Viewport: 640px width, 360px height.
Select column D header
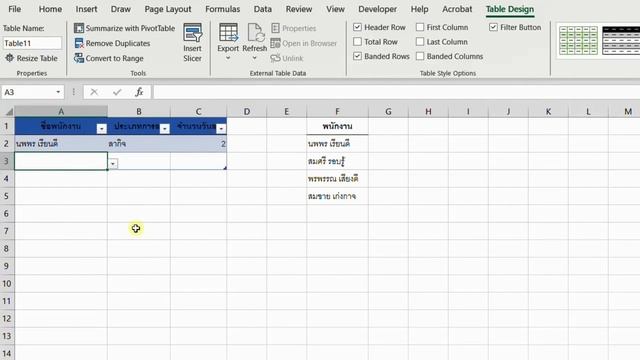247,111
